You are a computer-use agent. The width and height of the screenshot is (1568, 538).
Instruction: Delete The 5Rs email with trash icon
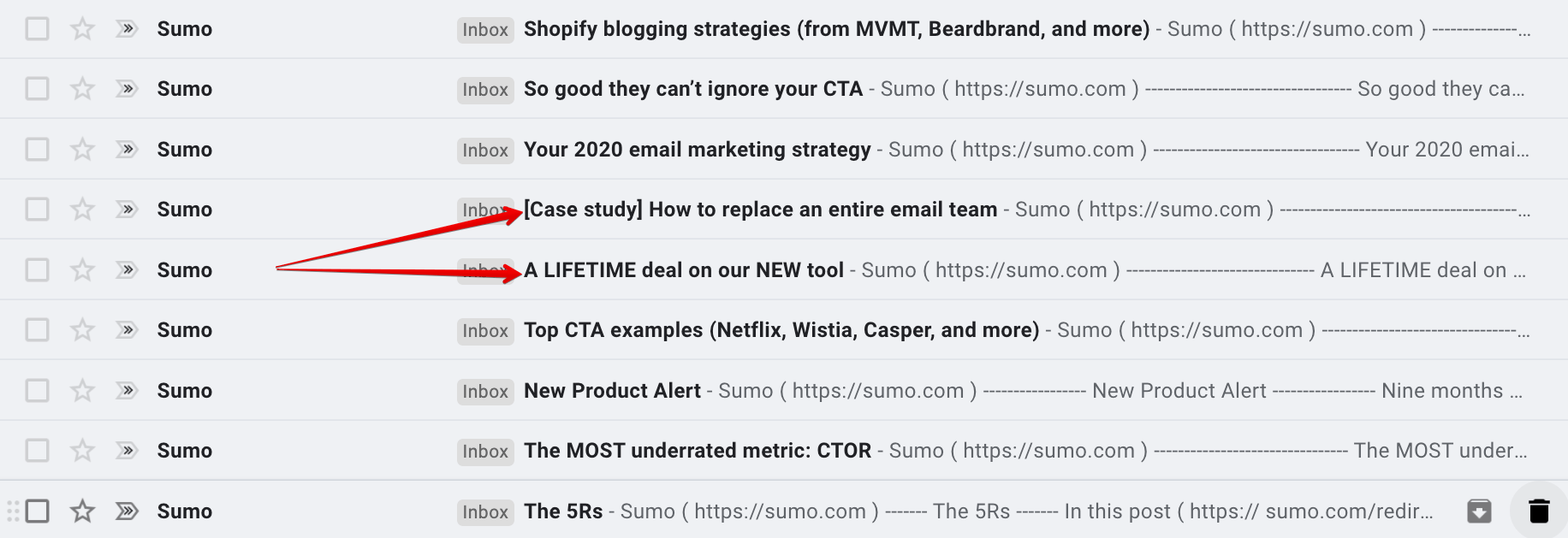(1539, 511)
